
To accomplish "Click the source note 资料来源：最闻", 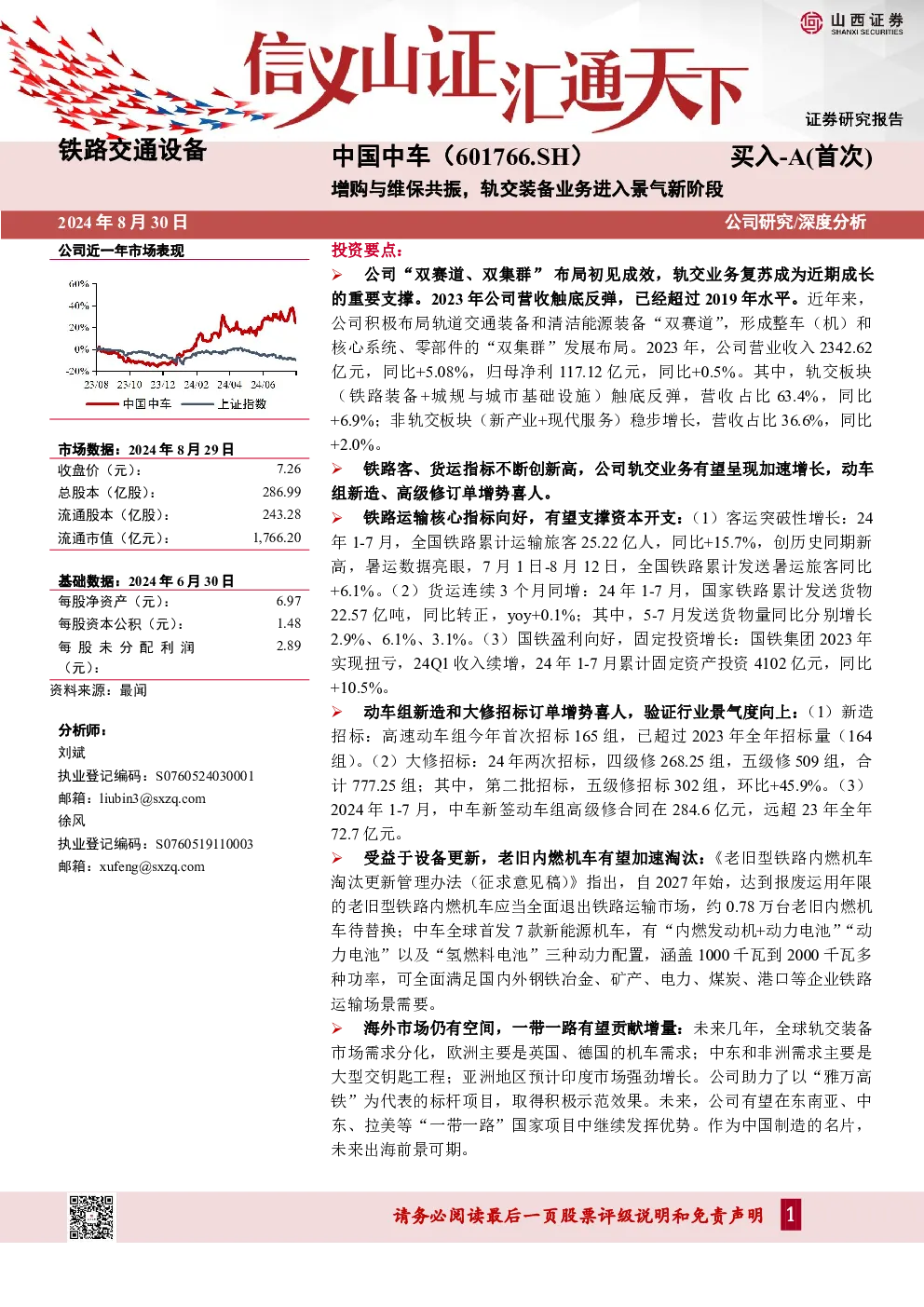I will click(x=98, y=690).
